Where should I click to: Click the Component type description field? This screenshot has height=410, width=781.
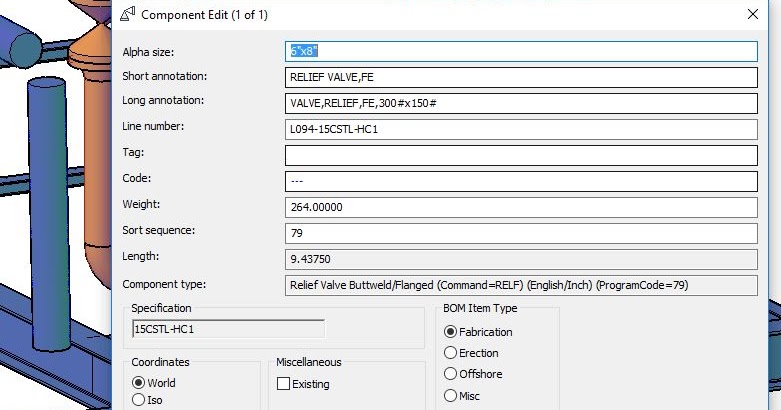(x=520, y=285)
